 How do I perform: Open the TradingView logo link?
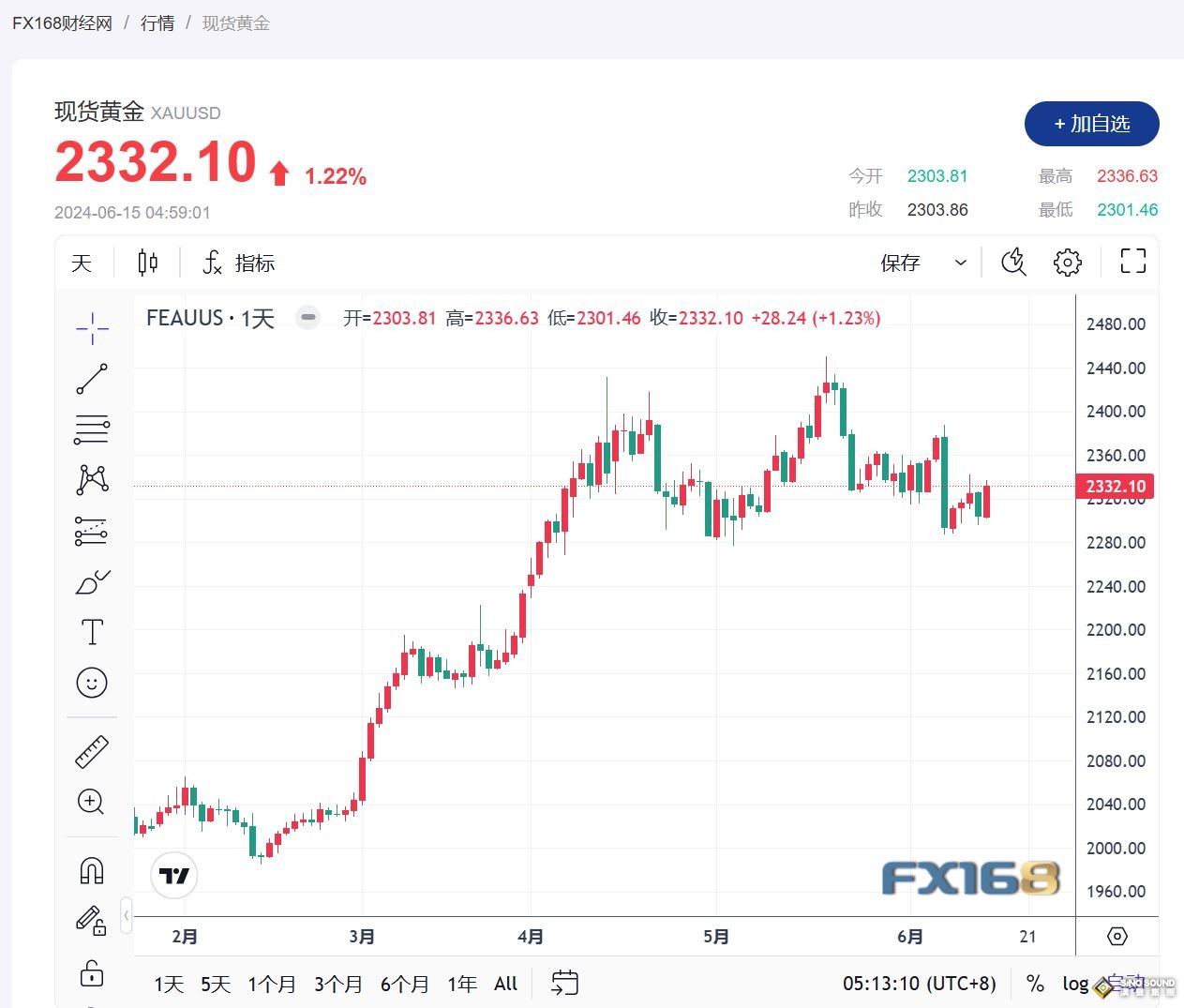click(174, 876)
